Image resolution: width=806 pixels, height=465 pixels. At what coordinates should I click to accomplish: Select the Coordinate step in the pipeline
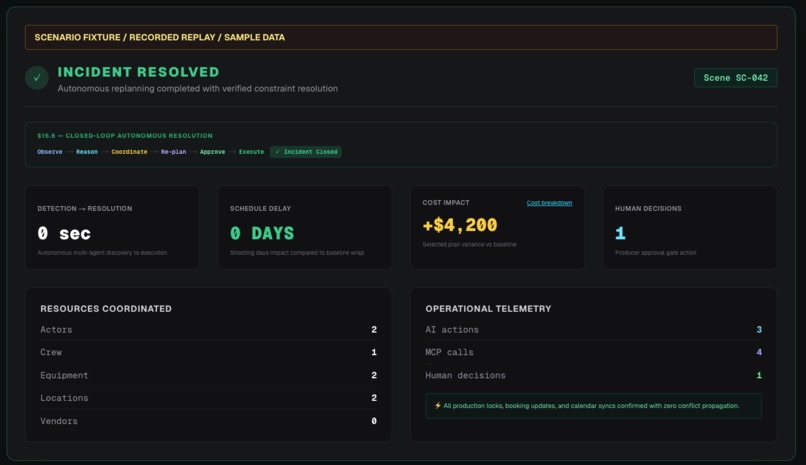[x=130, y=152]
